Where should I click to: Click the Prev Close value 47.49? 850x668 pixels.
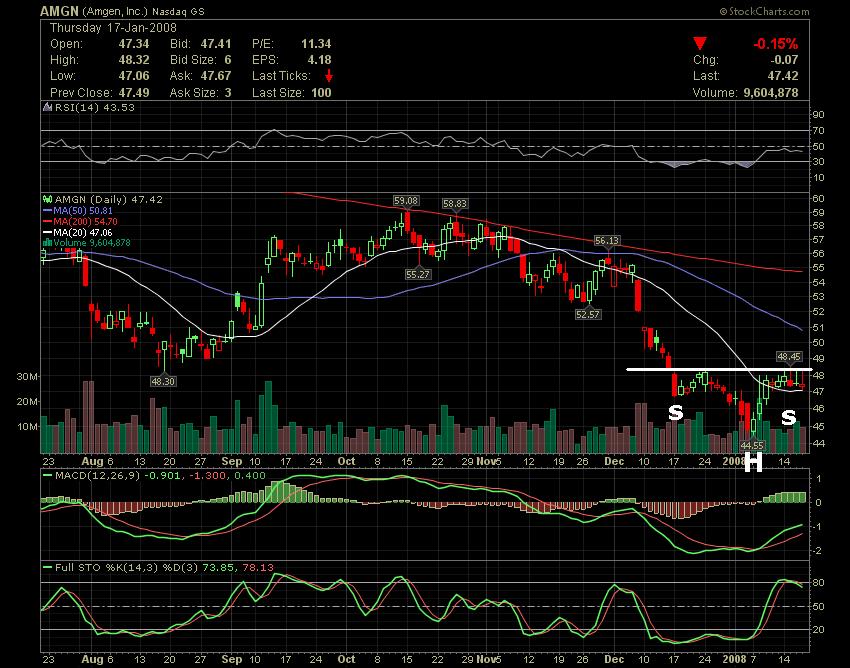coord(134,93)
